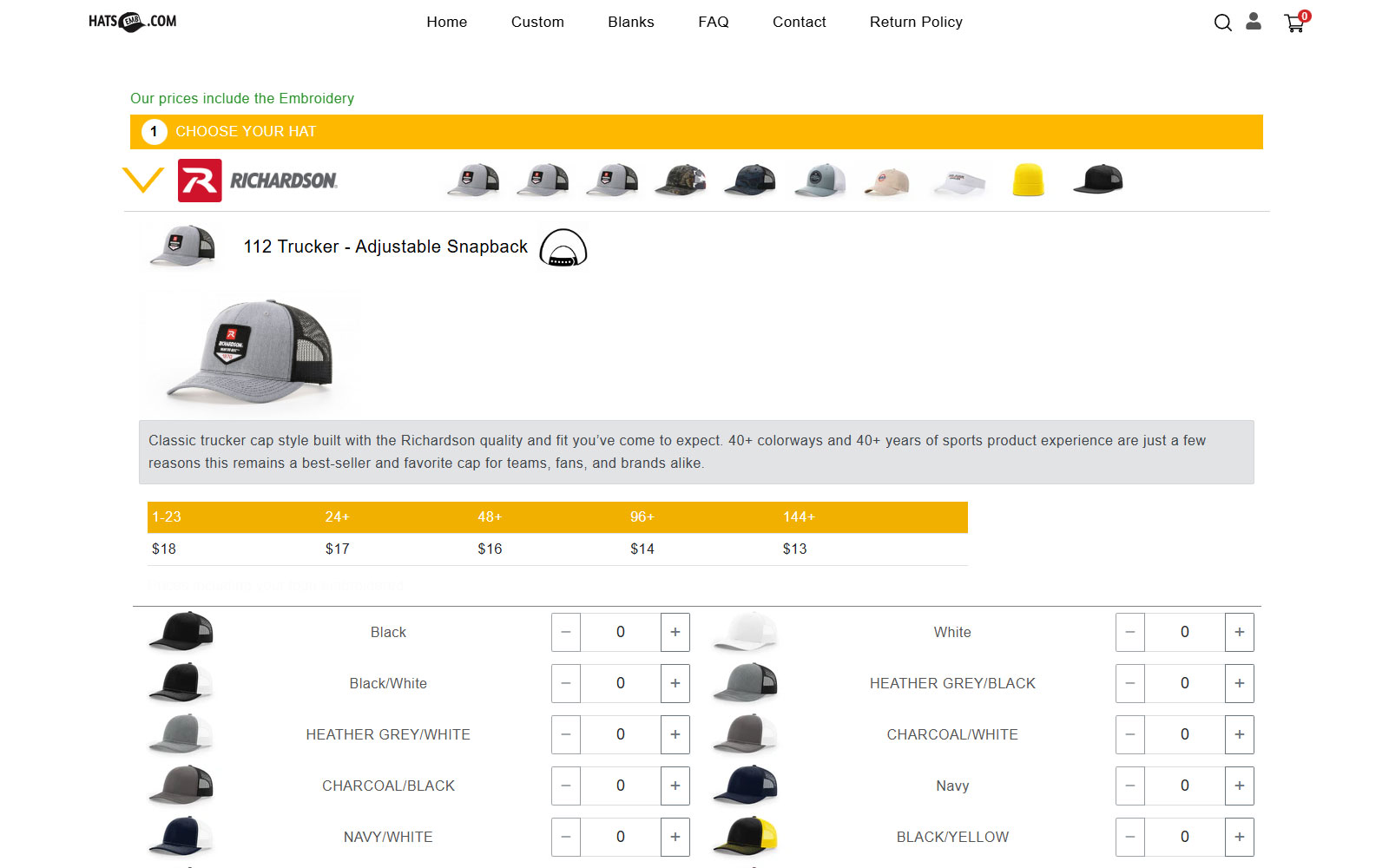Increase HEATHER GREY/BLACK quantity

coord(1239,683)
